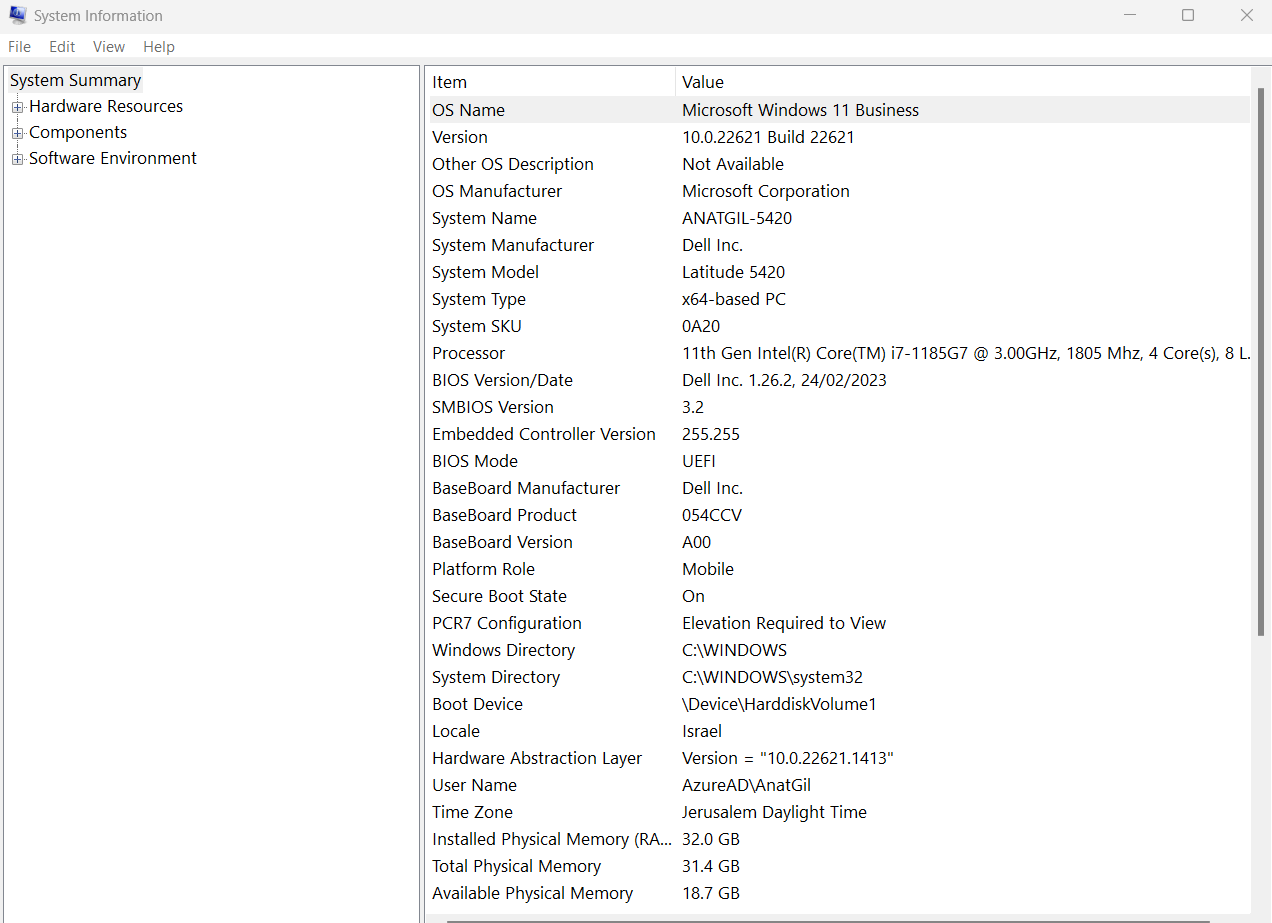Screen dimensions: 1272x923
Task: Select the System Directory row
Action: (x=840, y=677)
